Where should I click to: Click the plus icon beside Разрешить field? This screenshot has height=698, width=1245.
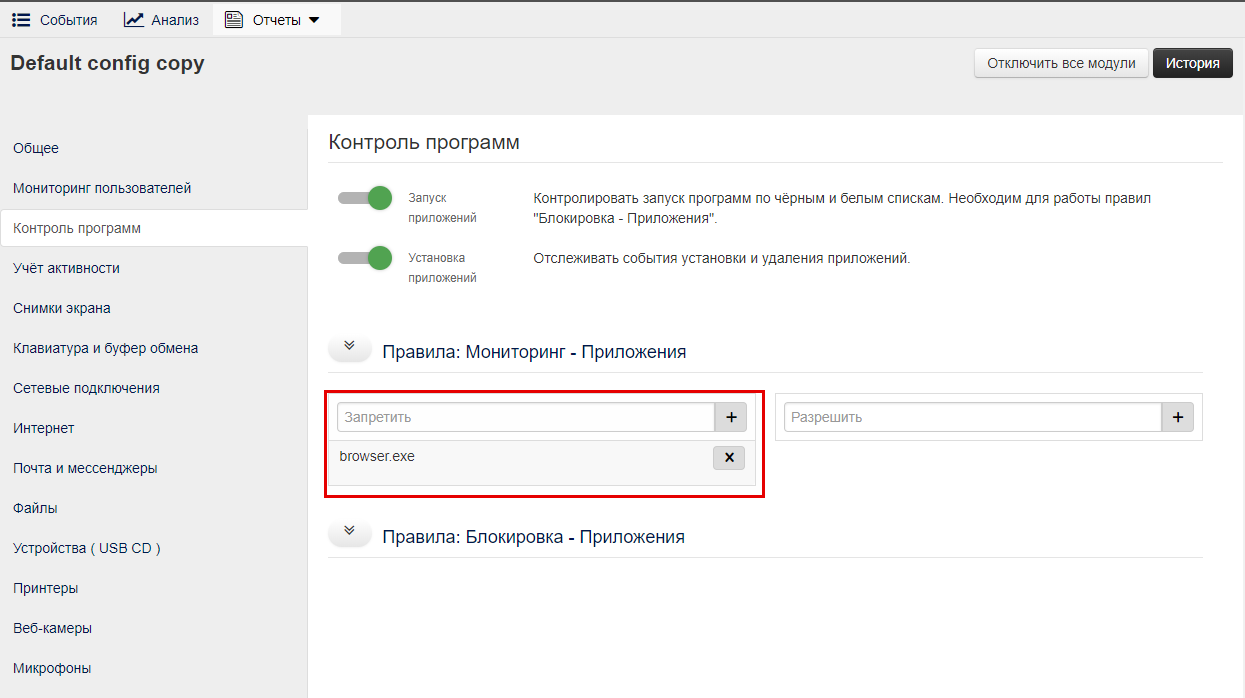[x=1178, y=417]
